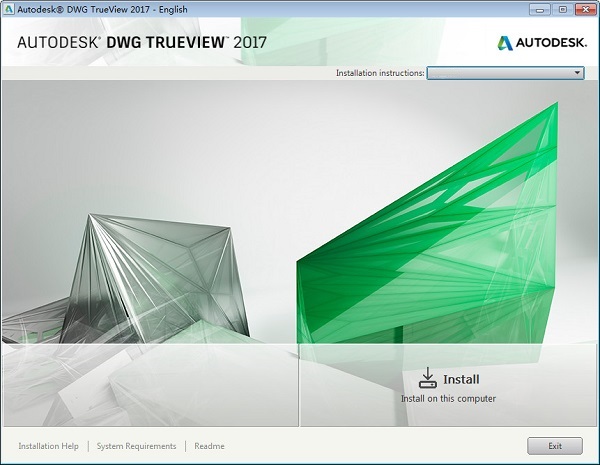Image resolution: width=600 pixels, height=465 pixels.
Task: Open the Readme link
Action: (209, 446)
